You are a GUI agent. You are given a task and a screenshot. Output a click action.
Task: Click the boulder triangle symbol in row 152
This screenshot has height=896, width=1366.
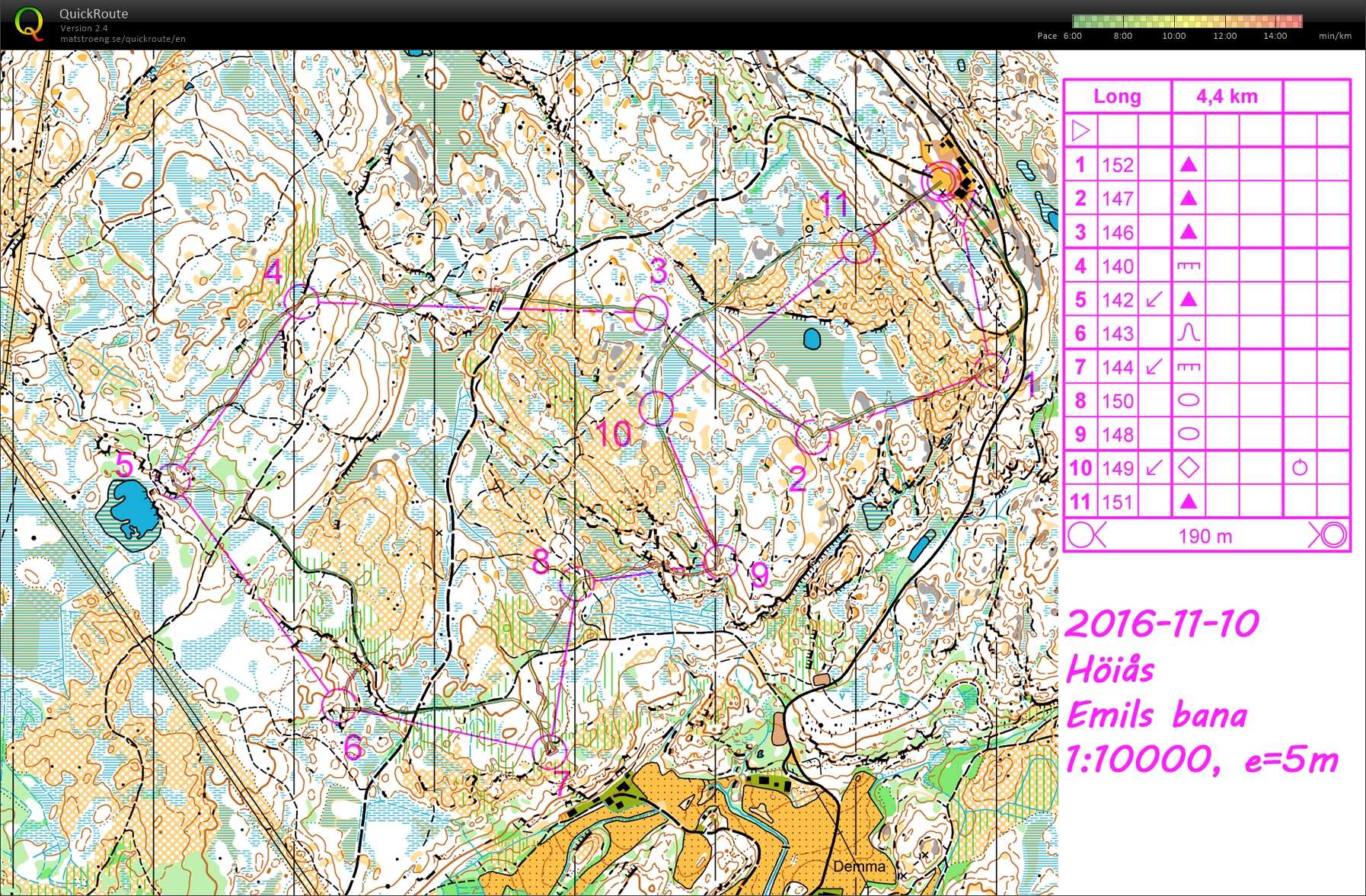pyautogui.click(x=1188, y=164)
